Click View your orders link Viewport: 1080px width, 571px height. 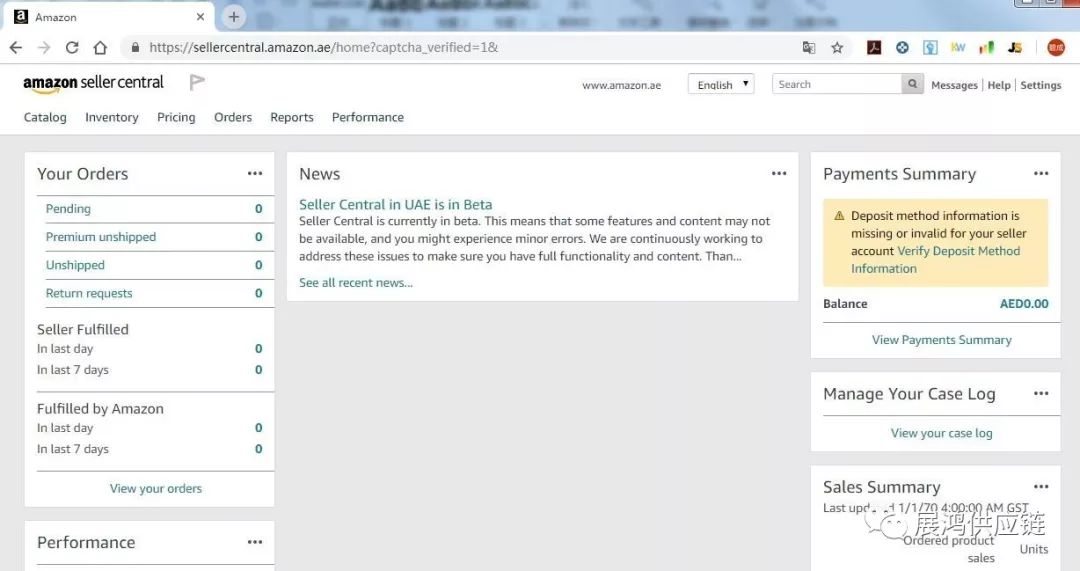pyautogui.click(x=156, y=488)
